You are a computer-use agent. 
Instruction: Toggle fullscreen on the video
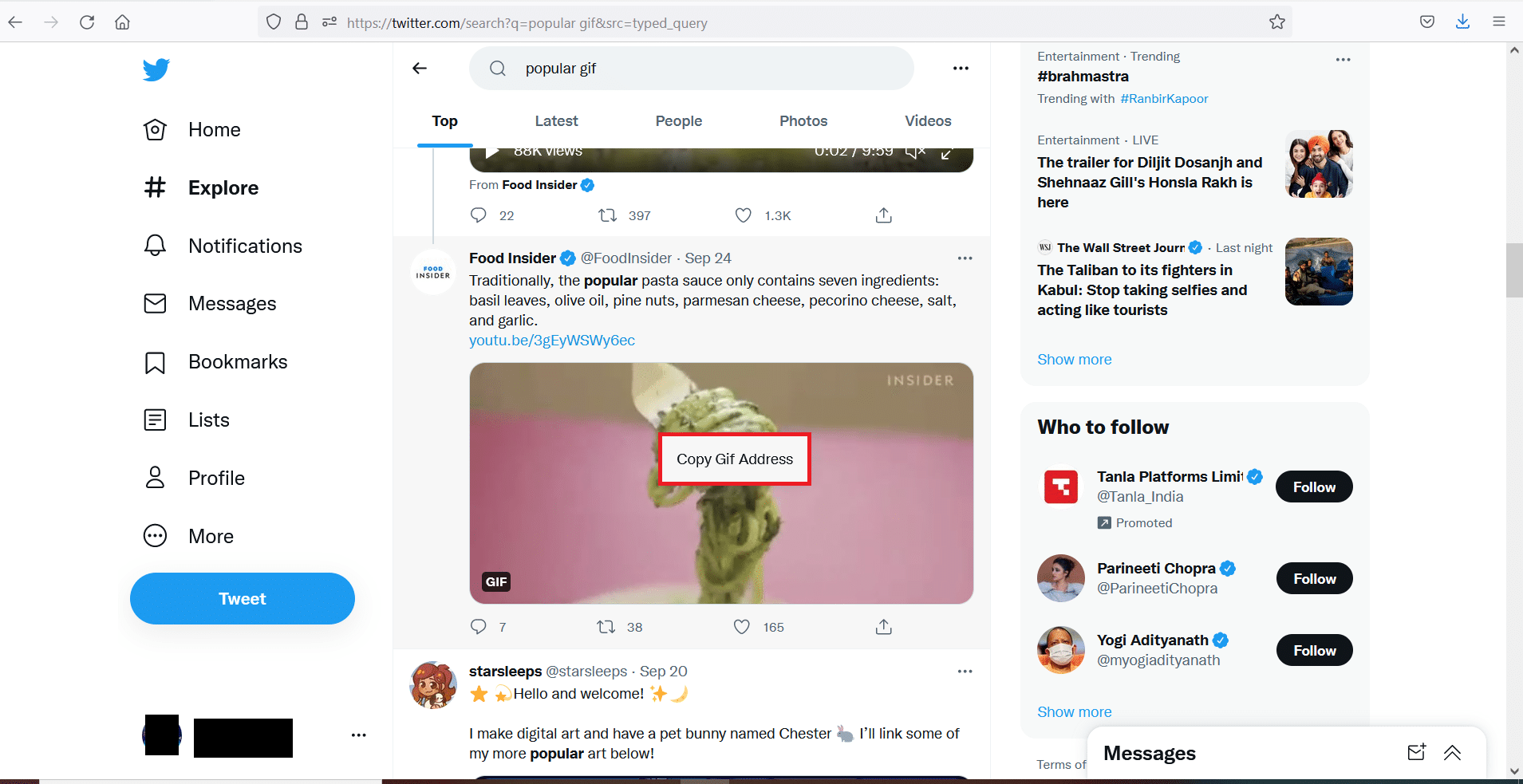tap(948, 152)
